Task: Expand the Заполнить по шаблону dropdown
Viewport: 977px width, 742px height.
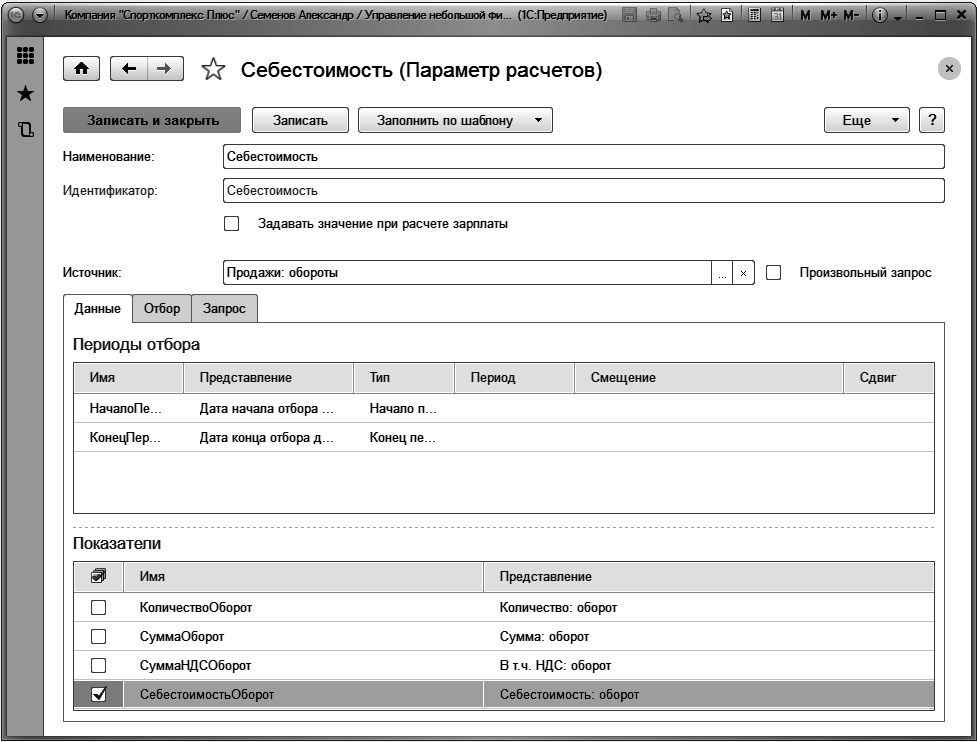Action: [455, 120]
